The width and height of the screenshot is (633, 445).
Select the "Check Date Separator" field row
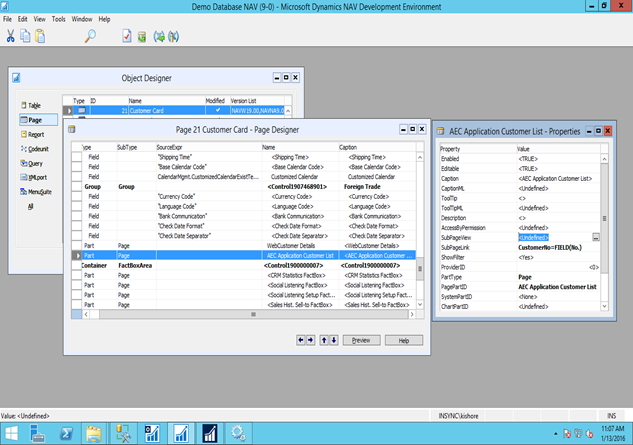point(244,236)
